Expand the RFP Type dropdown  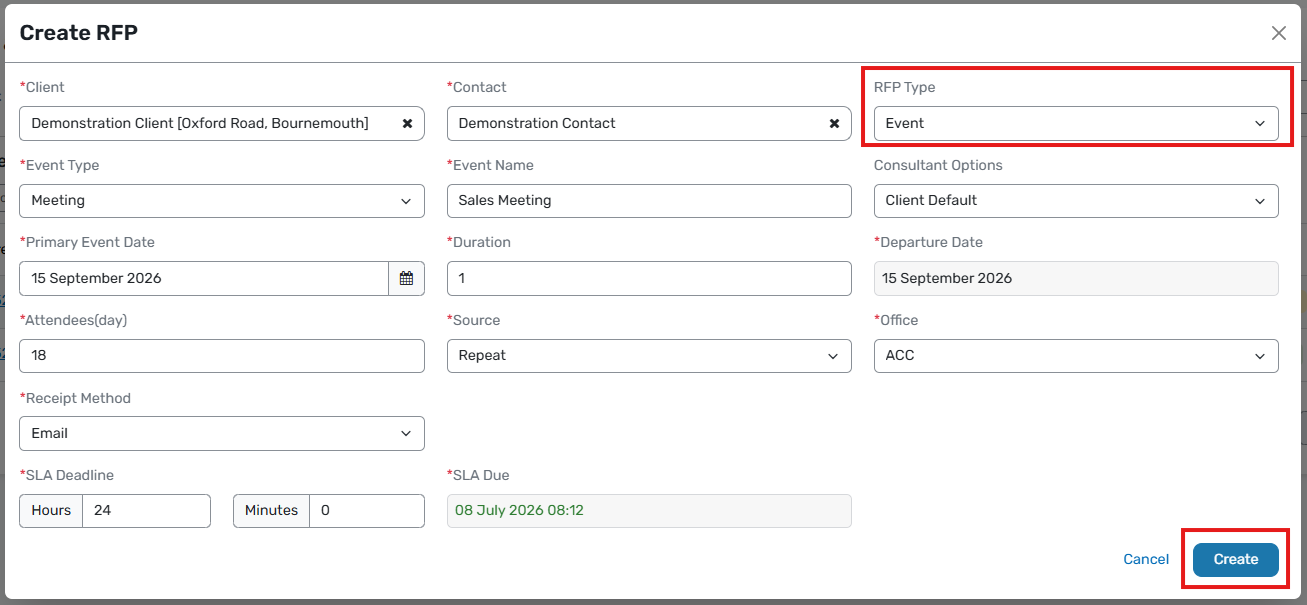point(1076,123)
